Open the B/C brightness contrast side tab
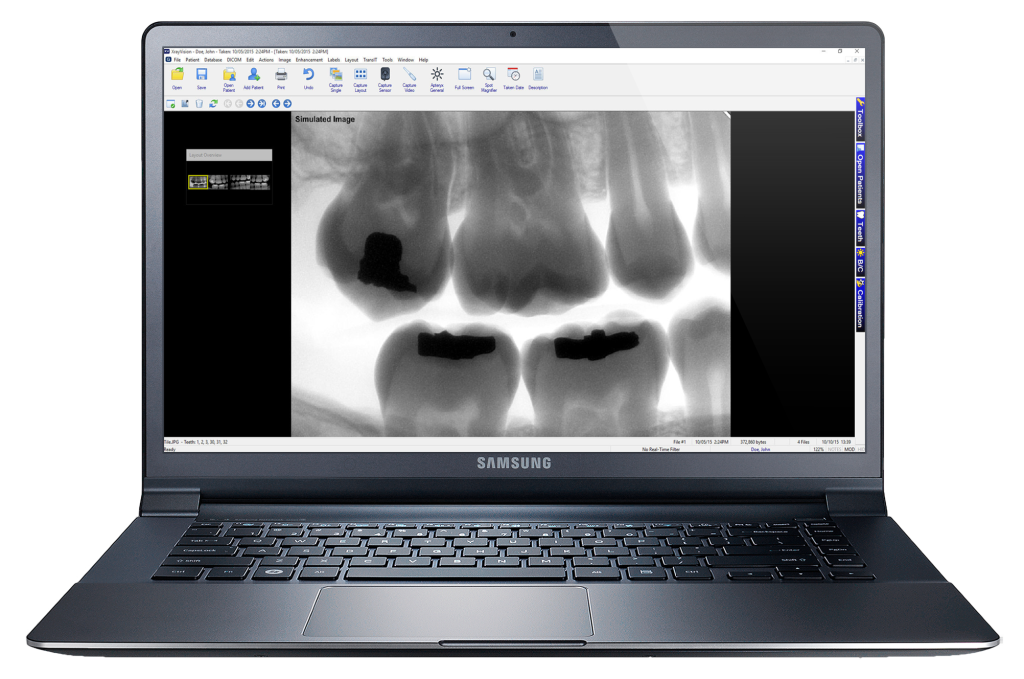 [860, 262]
